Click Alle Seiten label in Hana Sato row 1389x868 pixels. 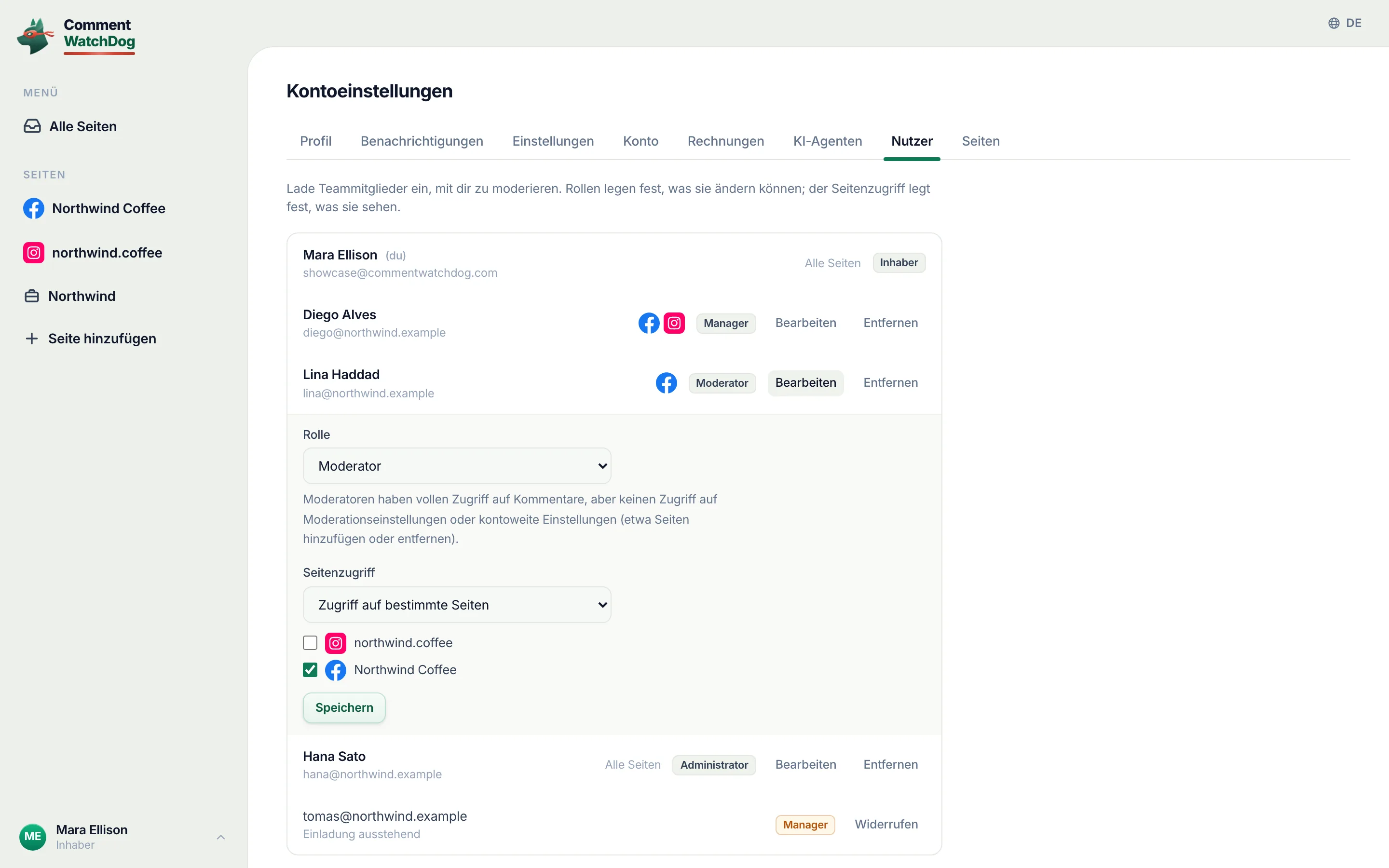coord(632,765)
